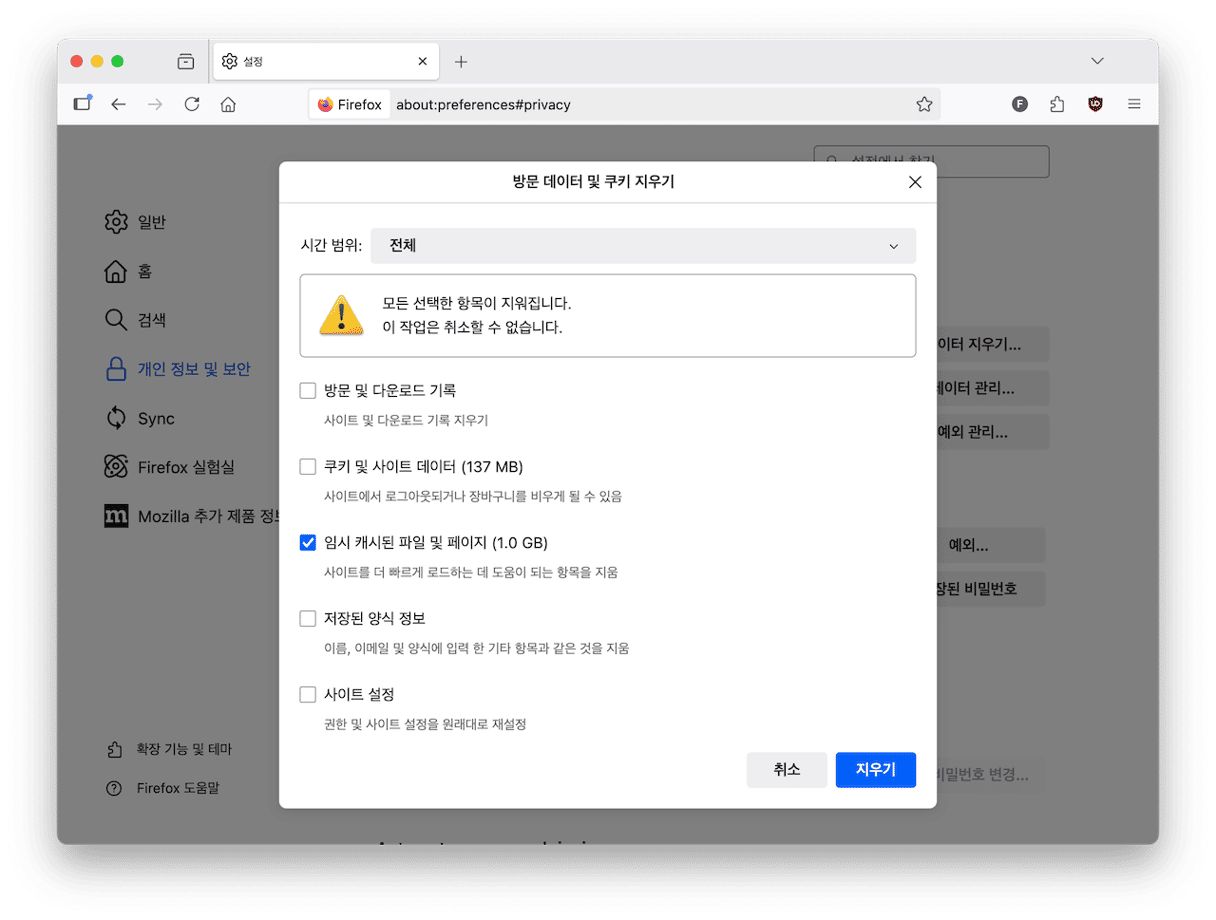Toggle the sidebar icon in toolbar
The image size is (1216, 920).
click(82, 104)
